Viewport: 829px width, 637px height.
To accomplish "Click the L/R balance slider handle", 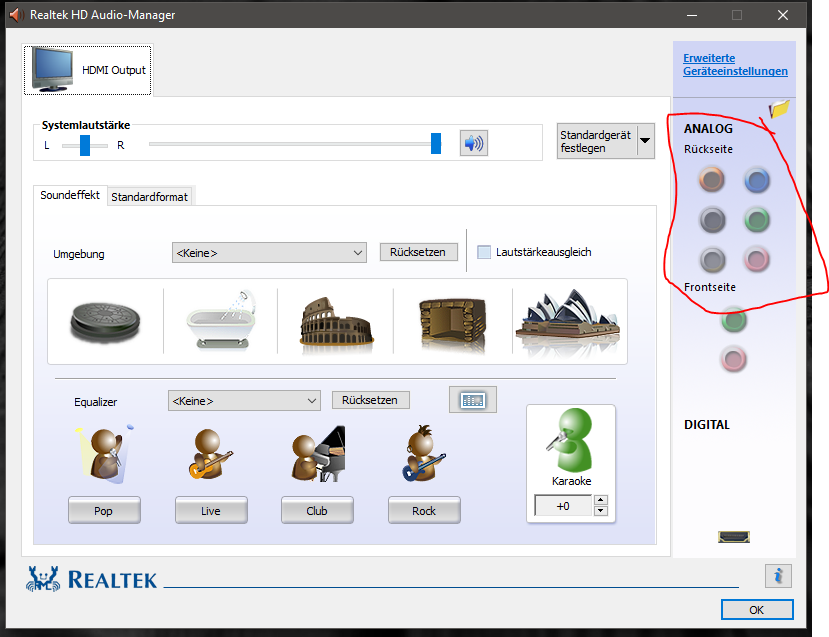I will click(x=85, y=145).
